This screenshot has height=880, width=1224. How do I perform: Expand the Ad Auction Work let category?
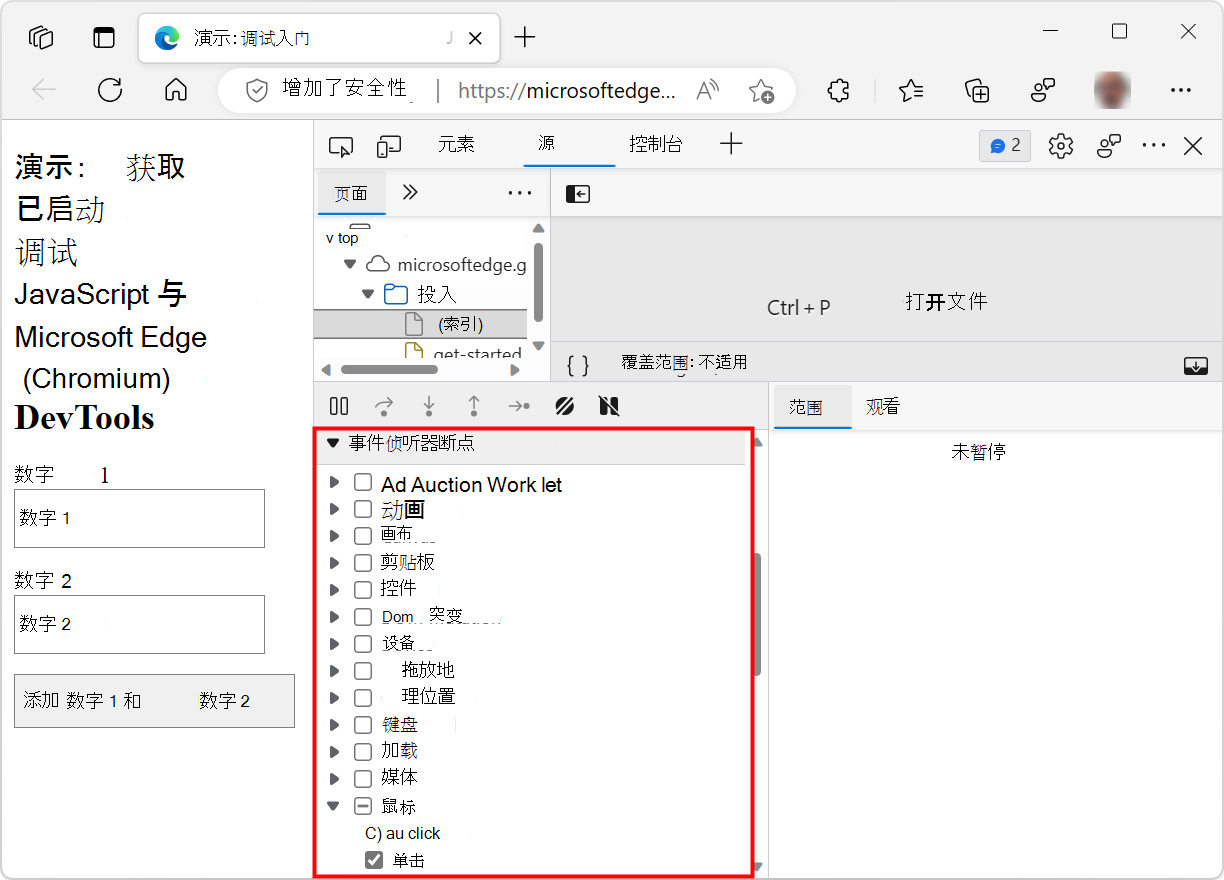(x=334, y=483)
